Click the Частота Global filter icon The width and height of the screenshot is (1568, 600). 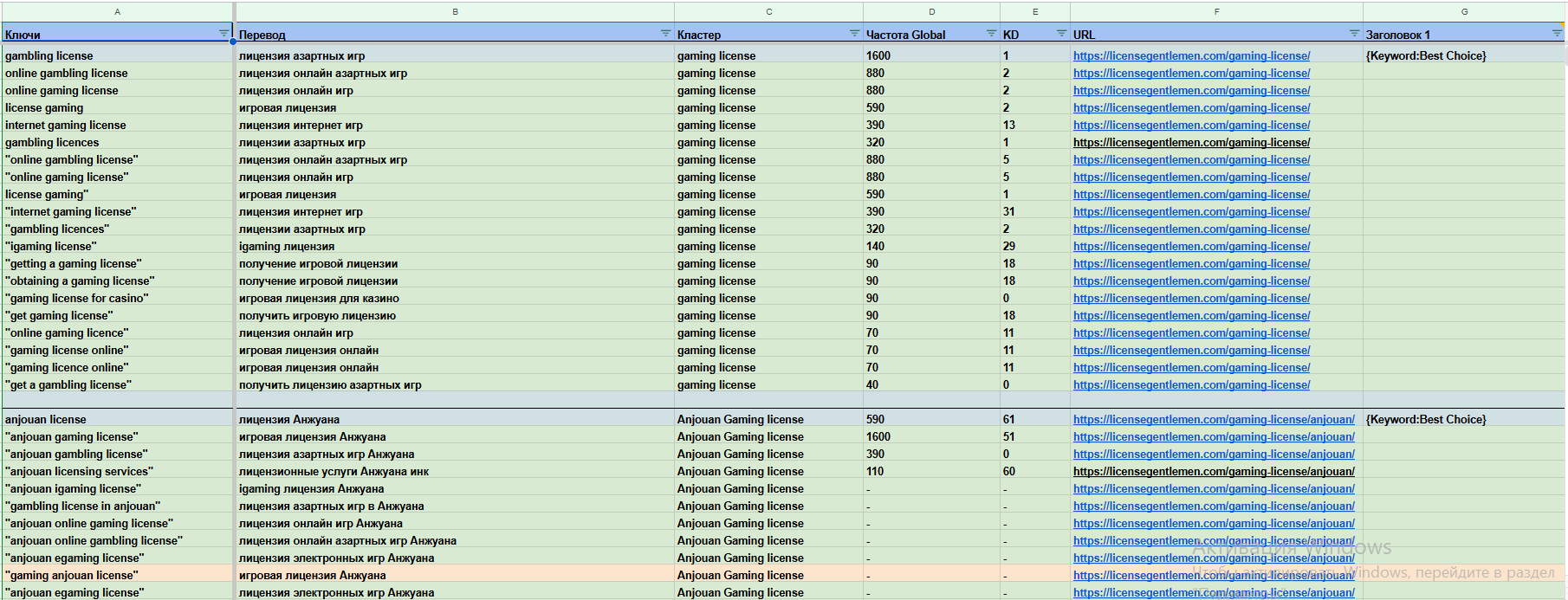991,34
